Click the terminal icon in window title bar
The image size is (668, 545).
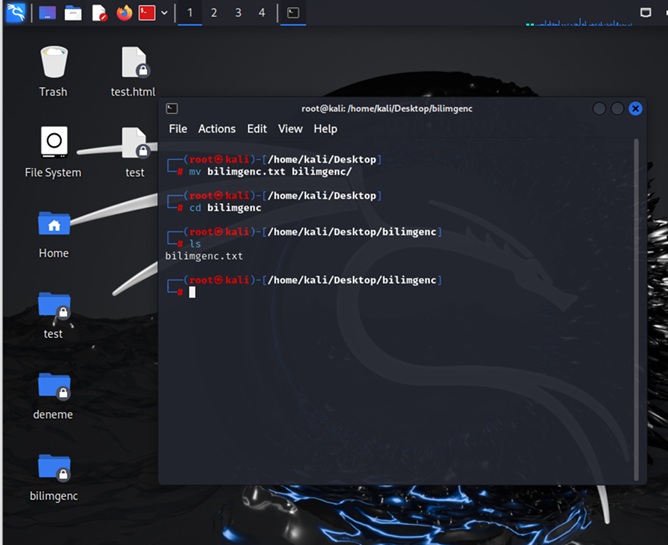click(x=172, y=109)
